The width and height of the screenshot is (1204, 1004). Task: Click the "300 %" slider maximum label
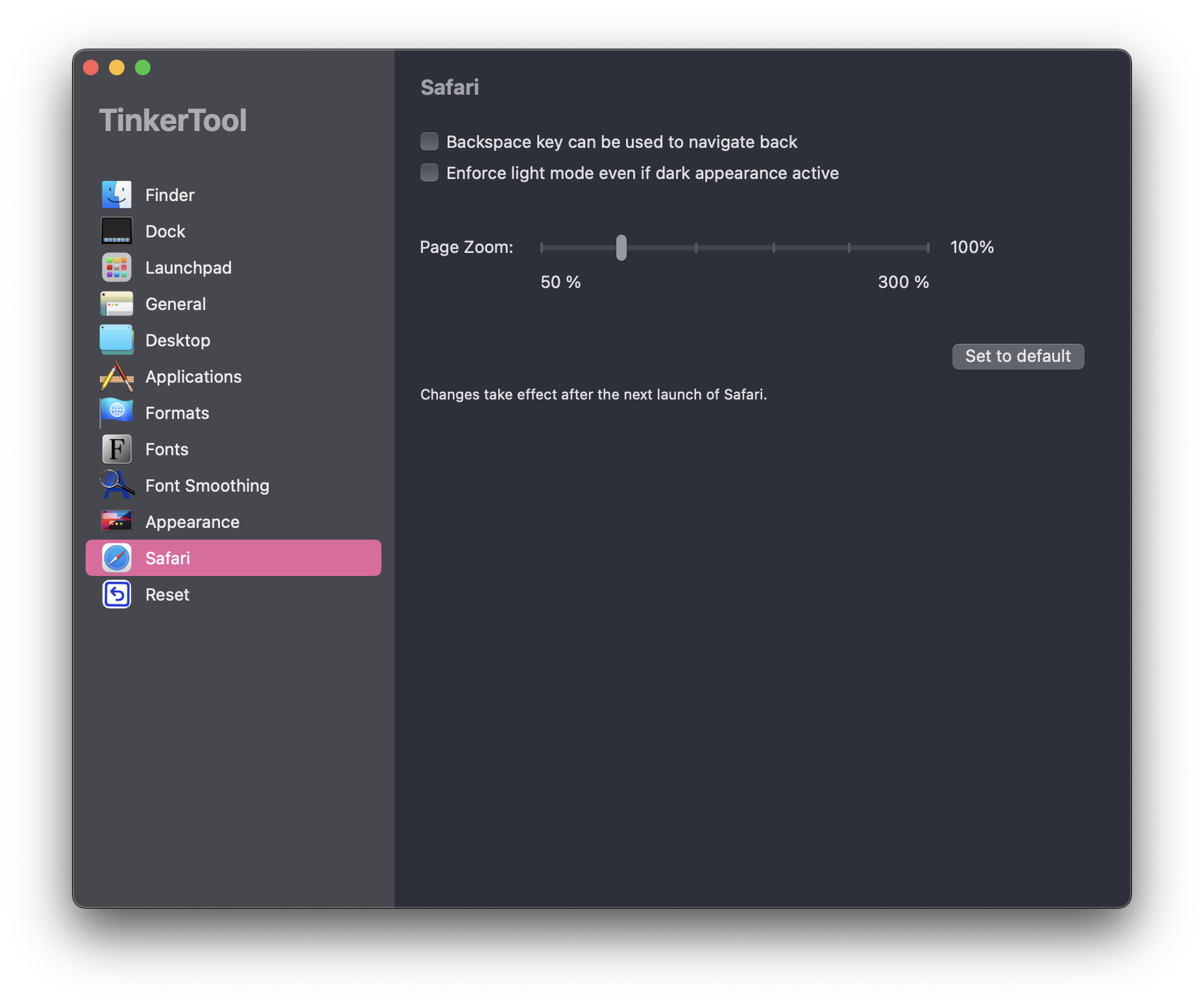[903, 282]
